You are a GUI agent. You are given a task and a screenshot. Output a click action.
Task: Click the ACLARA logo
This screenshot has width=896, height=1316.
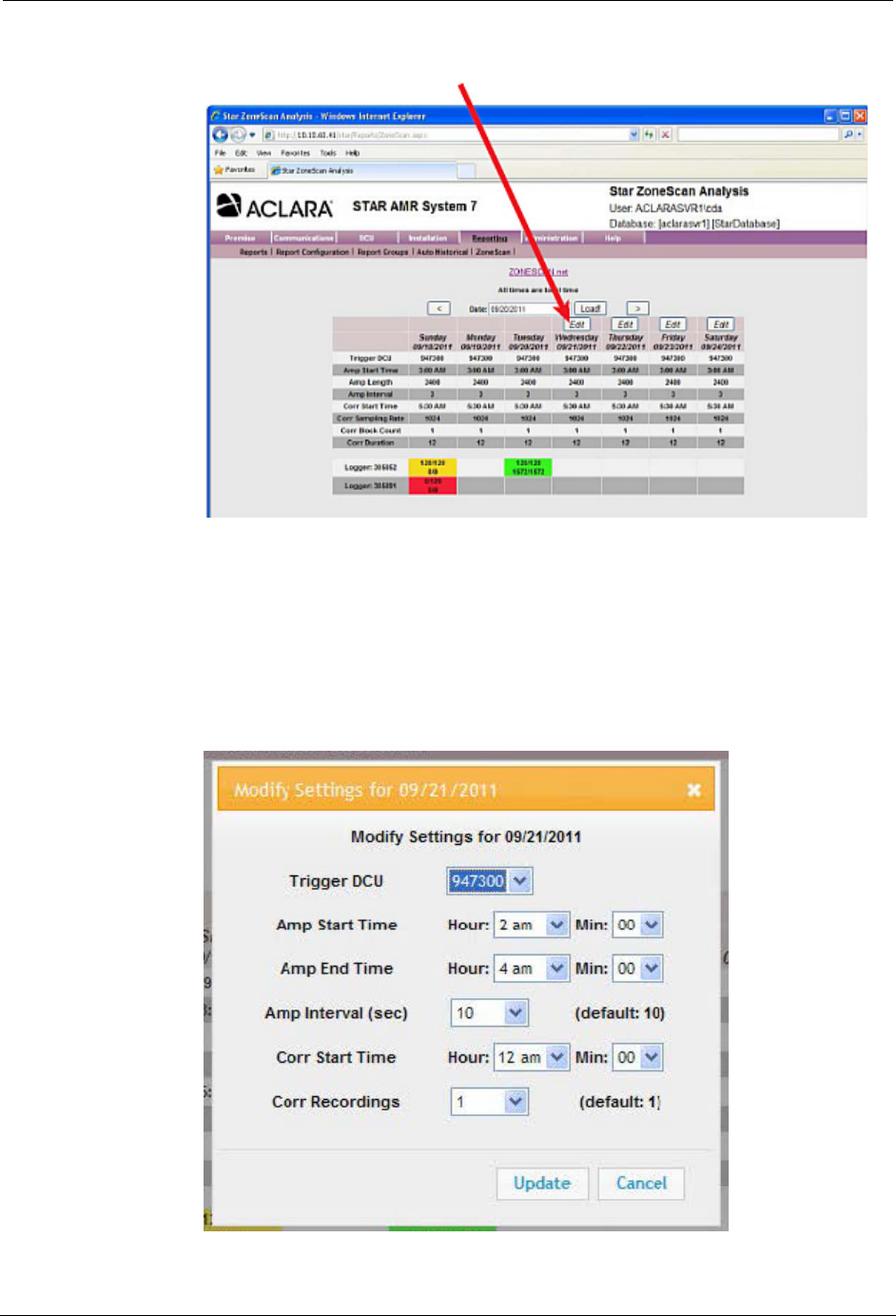(x=275, y=206)
